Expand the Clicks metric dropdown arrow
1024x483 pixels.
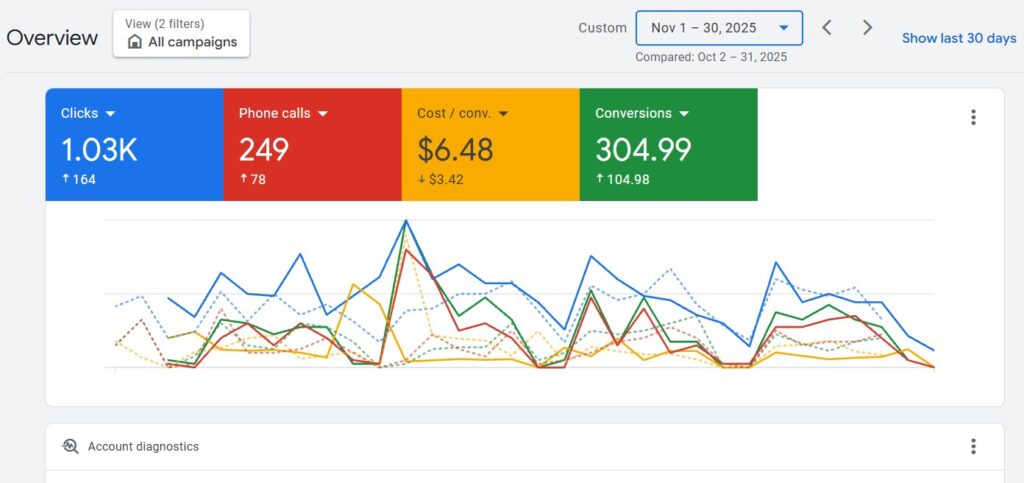pos(110,114)
